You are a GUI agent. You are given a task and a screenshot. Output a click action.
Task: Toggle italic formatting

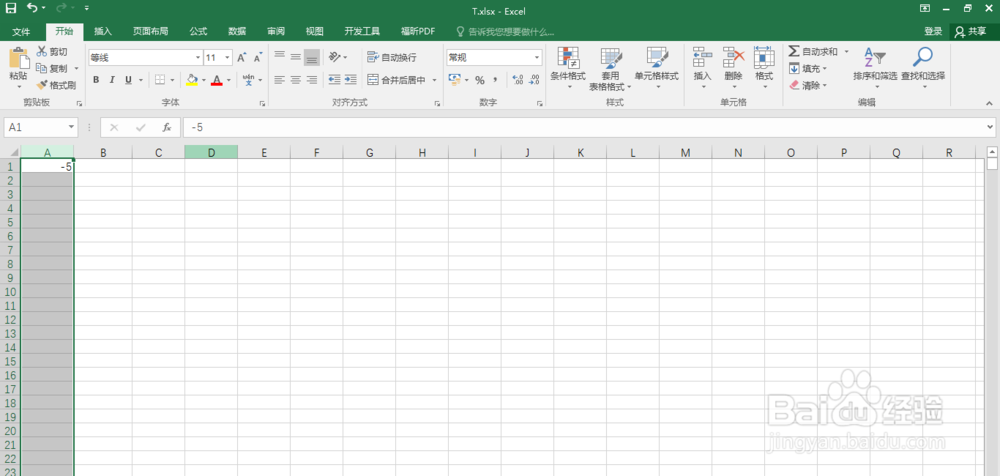click(112, 80)
